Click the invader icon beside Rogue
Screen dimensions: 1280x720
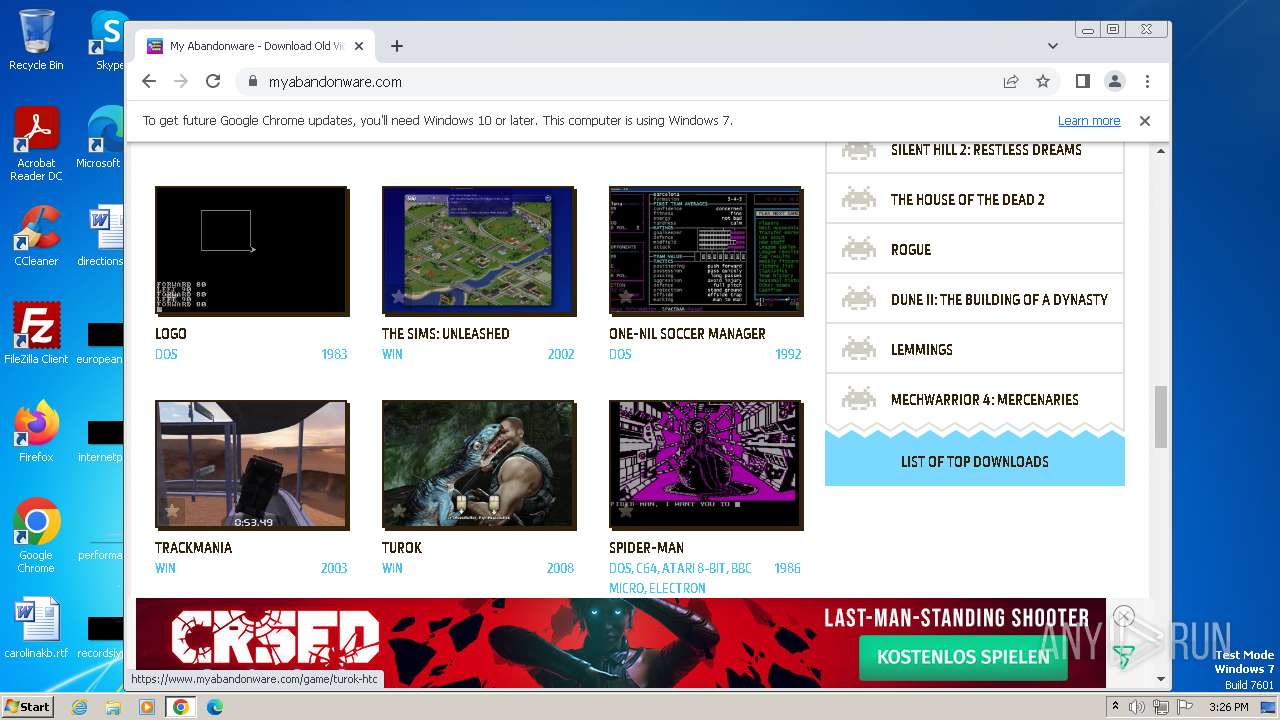point(858,249)
